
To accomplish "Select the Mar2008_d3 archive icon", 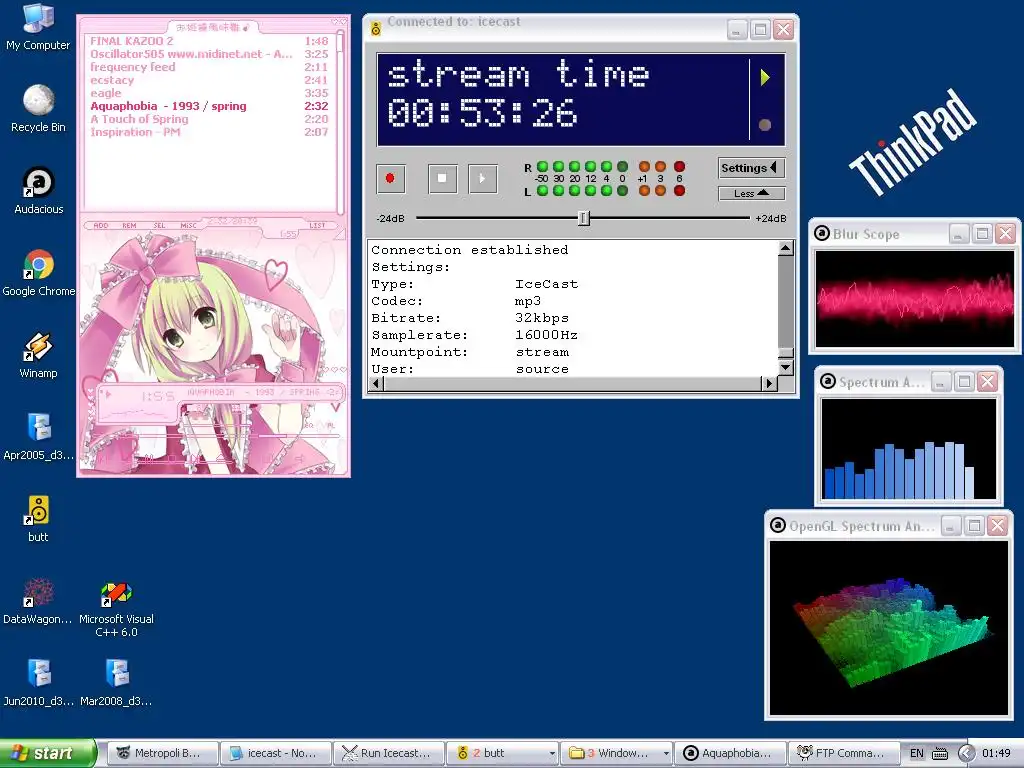I will [x=116, y=683].
